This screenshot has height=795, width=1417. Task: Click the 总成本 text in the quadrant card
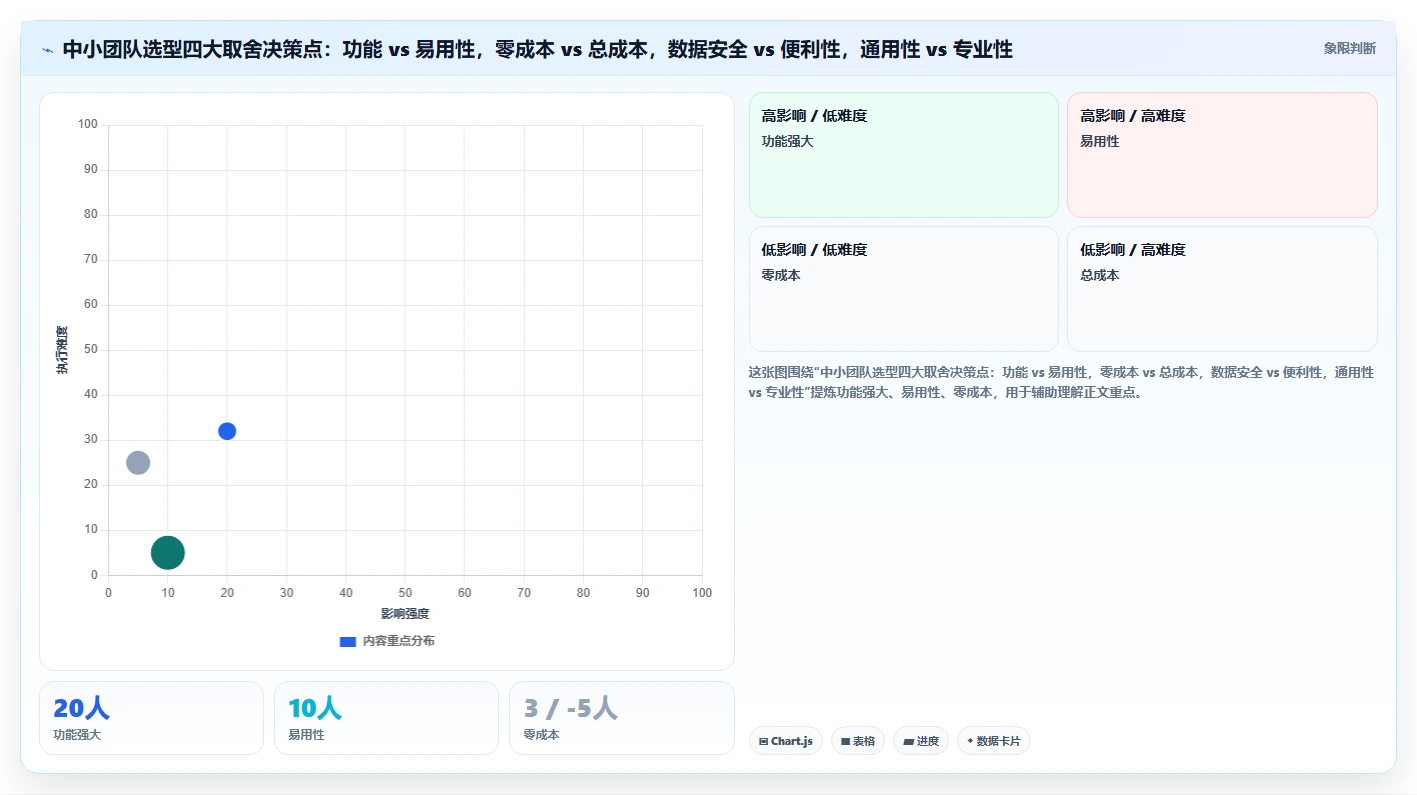pyautogui.click(x=1100, y=275)
